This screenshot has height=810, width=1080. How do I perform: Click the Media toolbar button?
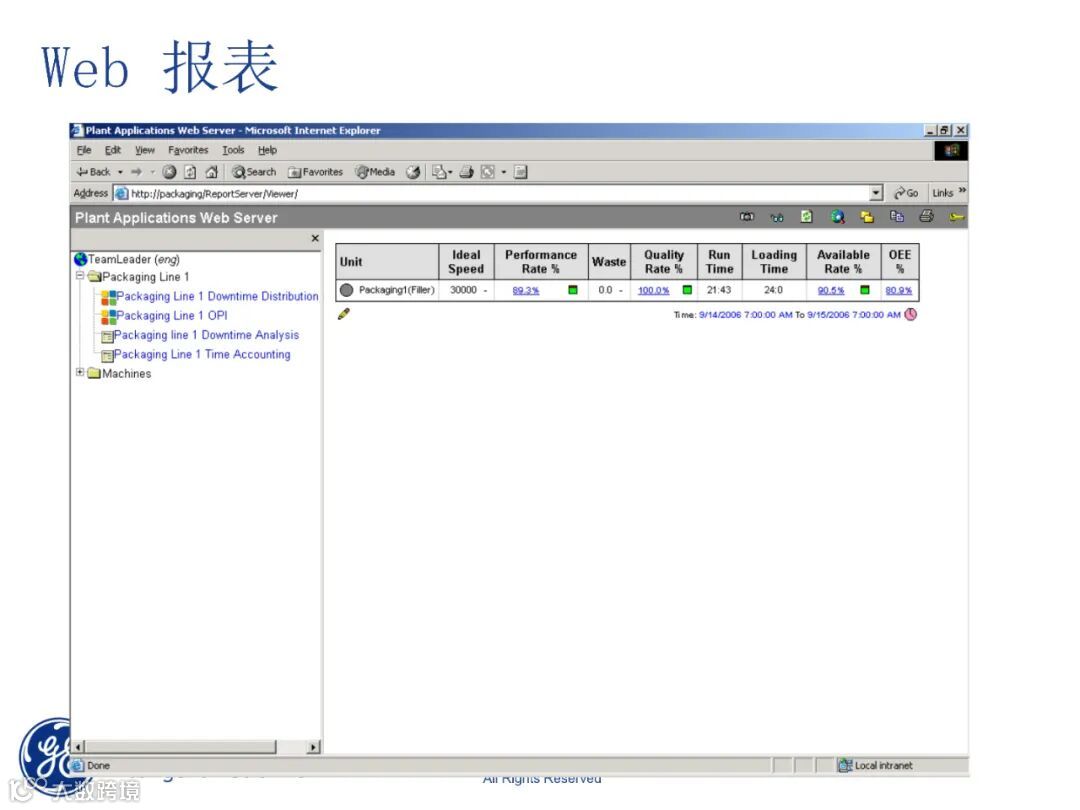tap(375, 172)
